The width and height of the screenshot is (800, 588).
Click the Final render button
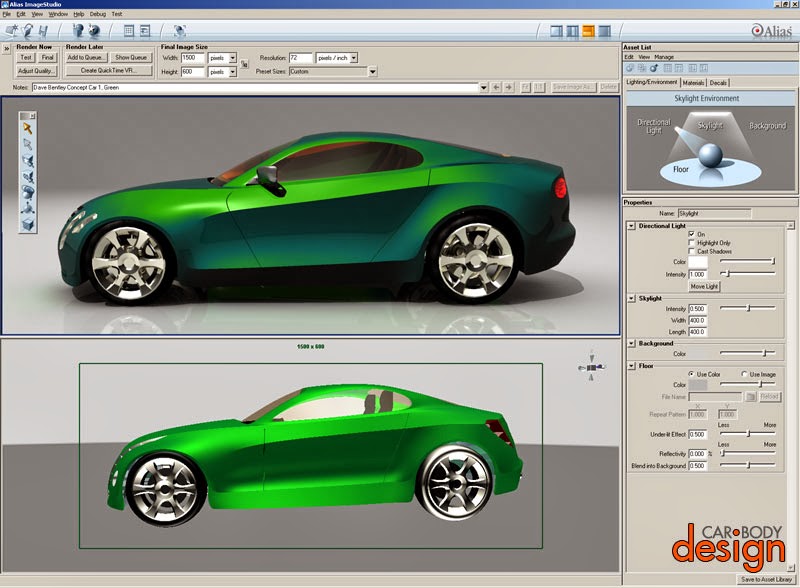pos(47,58)
